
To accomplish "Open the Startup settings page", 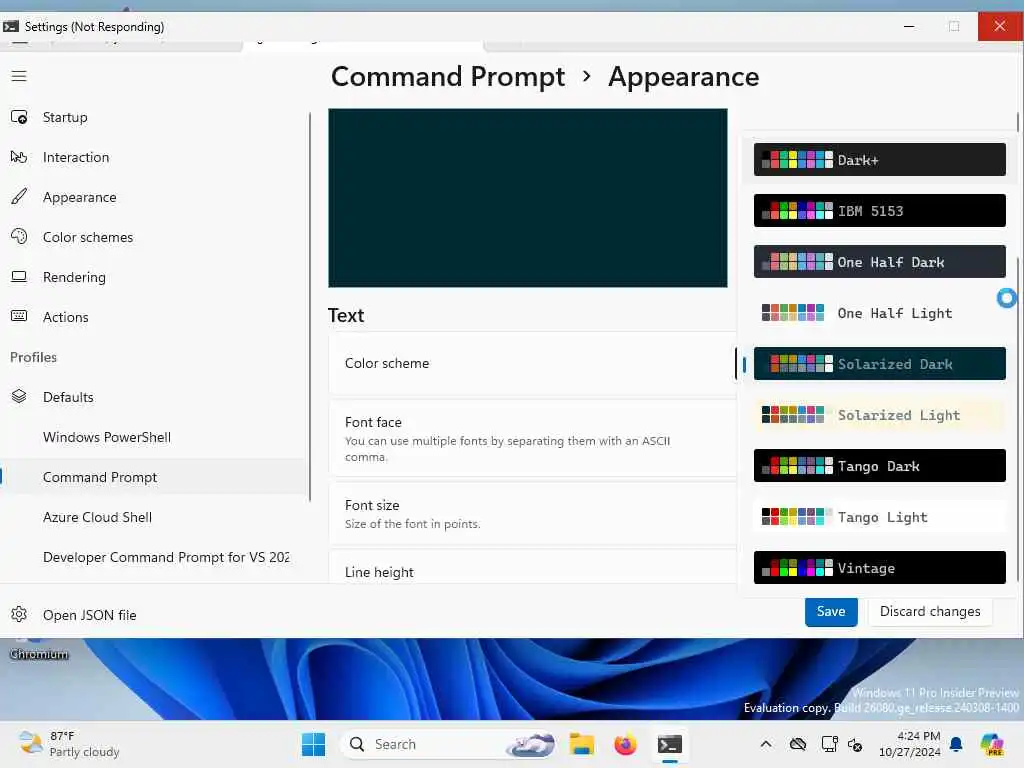I will (x=153, y=117).
